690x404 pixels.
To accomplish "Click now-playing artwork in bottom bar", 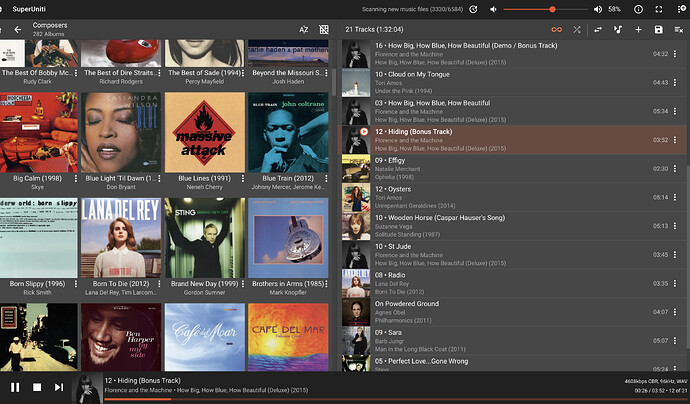I will (x=89, y=388).
